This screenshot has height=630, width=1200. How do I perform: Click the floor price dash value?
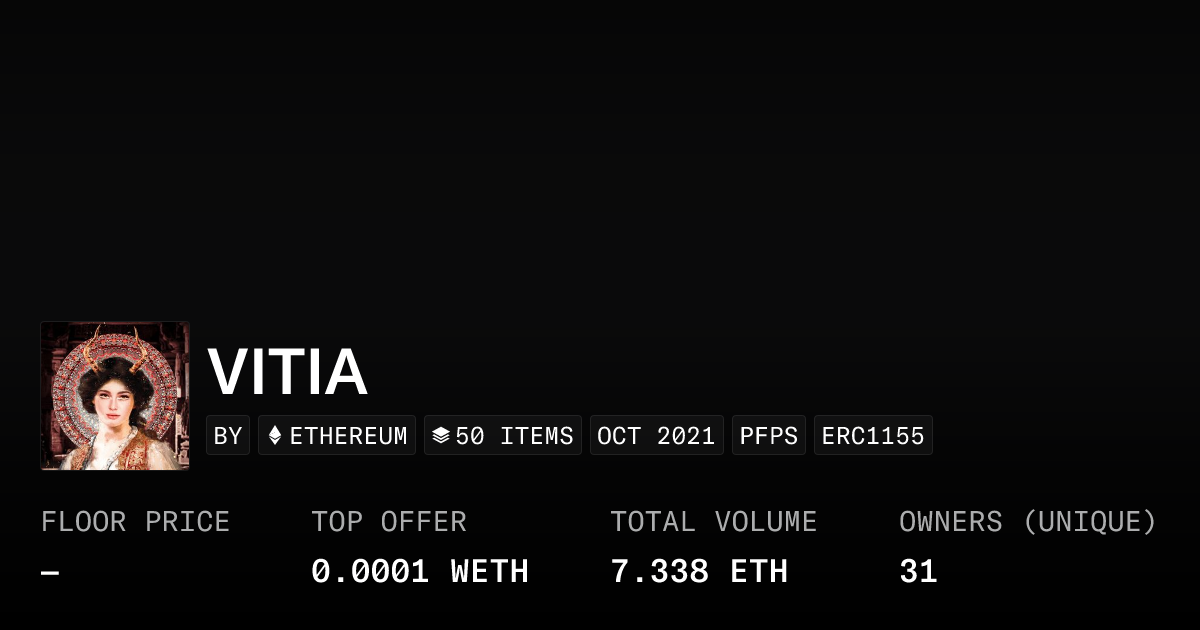click(50, 573)
